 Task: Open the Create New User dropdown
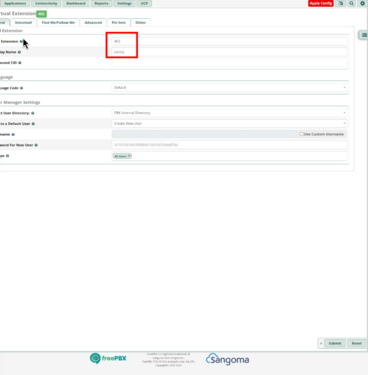click(x=229, y=123)
